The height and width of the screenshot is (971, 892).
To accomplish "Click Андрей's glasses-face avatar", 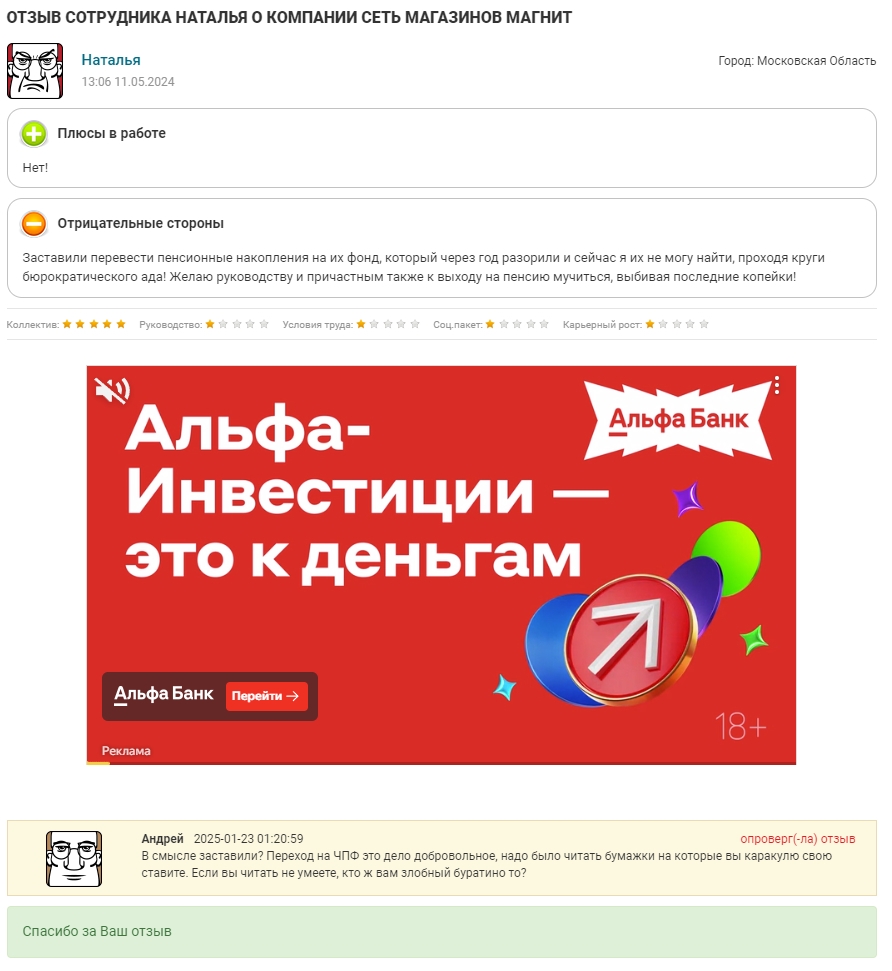I will (74, 858).
